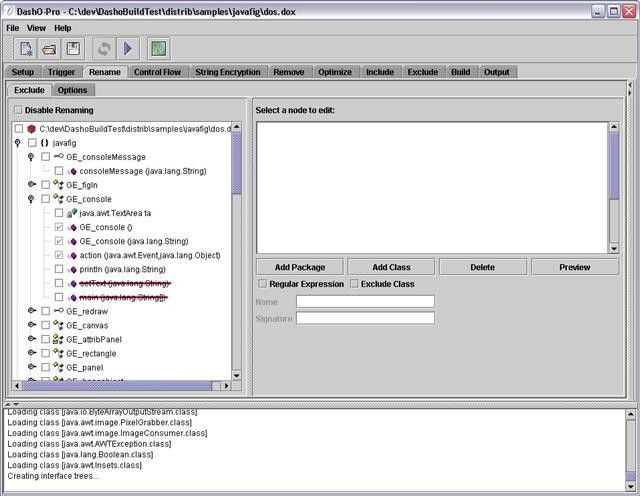This screenshot has width=640, height=496.
Task: Click the Save Project floppy icon
Action: [x=73, y=49]
